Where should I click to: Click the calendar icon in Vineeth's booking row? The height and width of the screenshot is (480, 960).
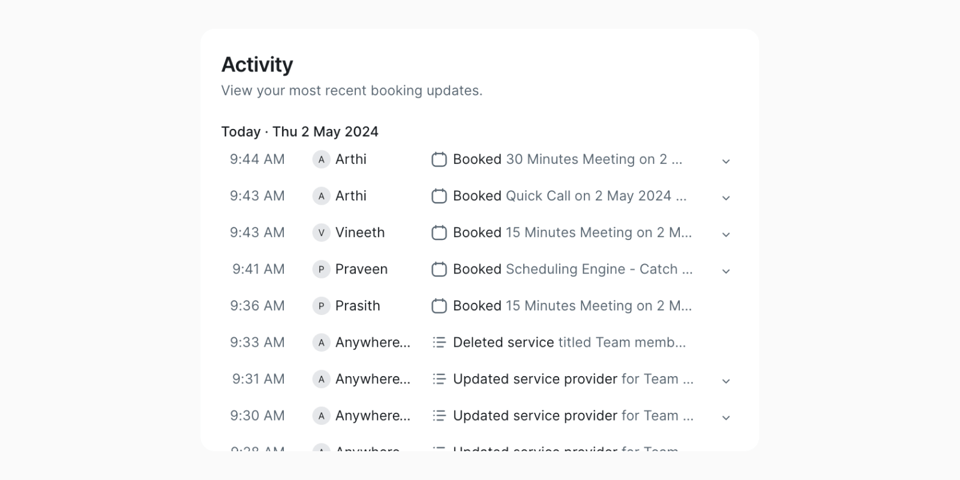[439, 233]
